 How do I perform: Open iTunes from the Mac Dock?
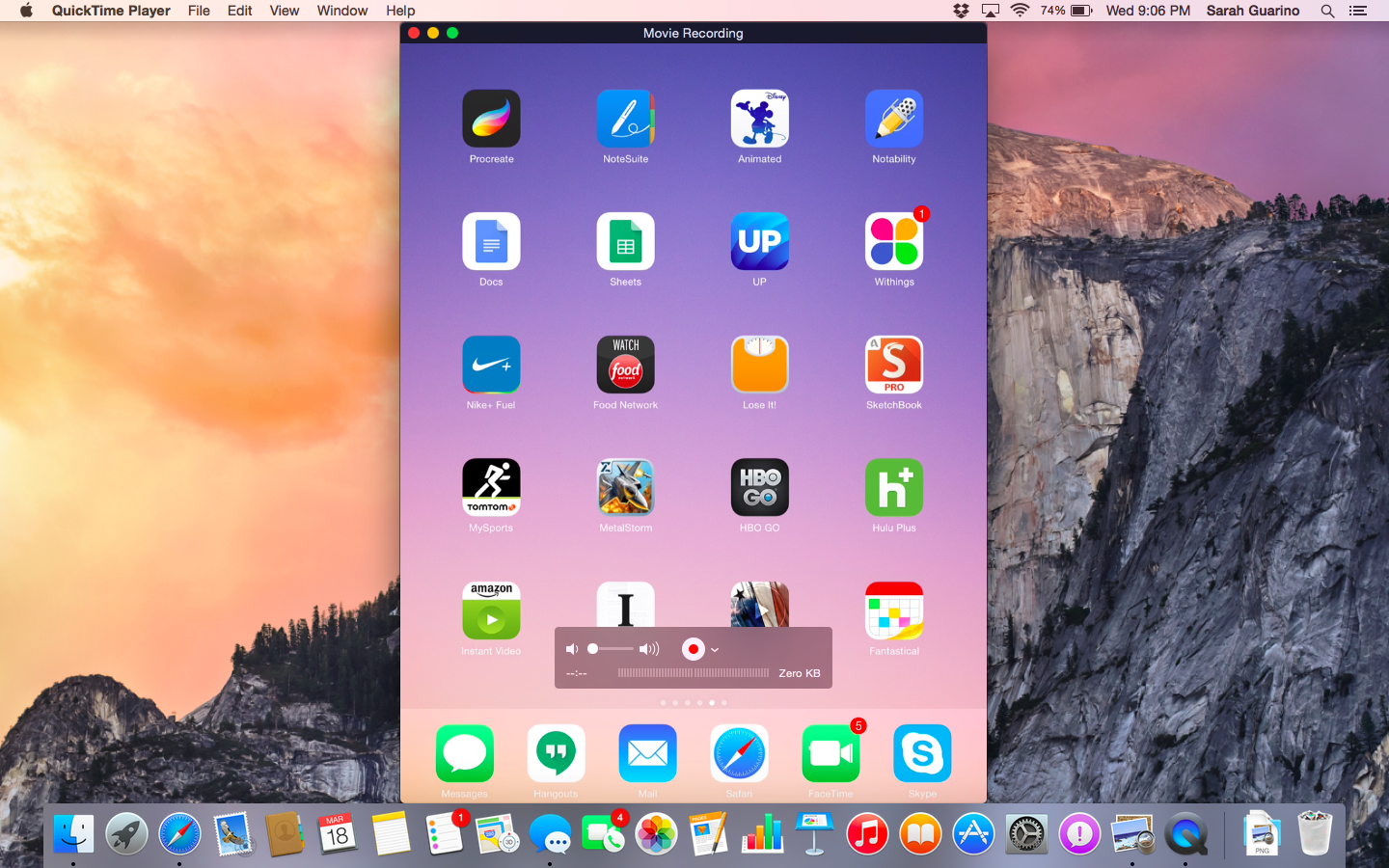click(x=867, y=833)
